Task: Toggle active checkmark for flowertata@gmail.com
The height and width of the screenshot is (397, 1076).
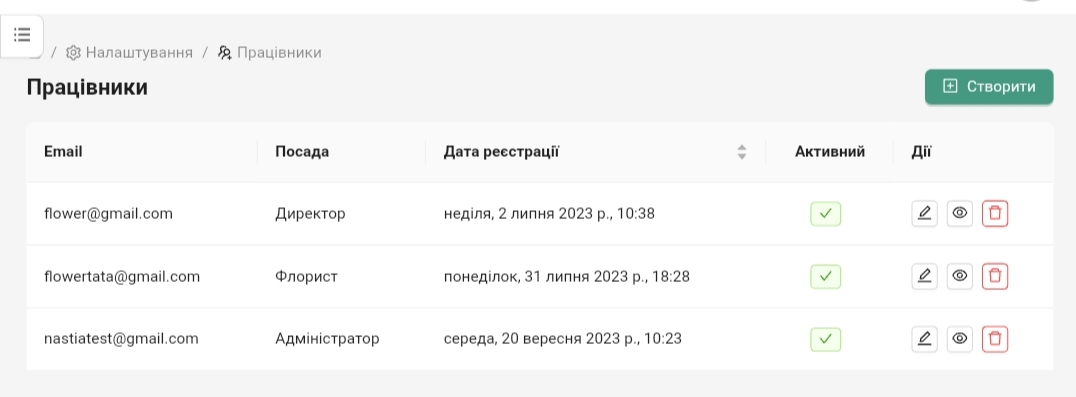Action: pos(826,276)
